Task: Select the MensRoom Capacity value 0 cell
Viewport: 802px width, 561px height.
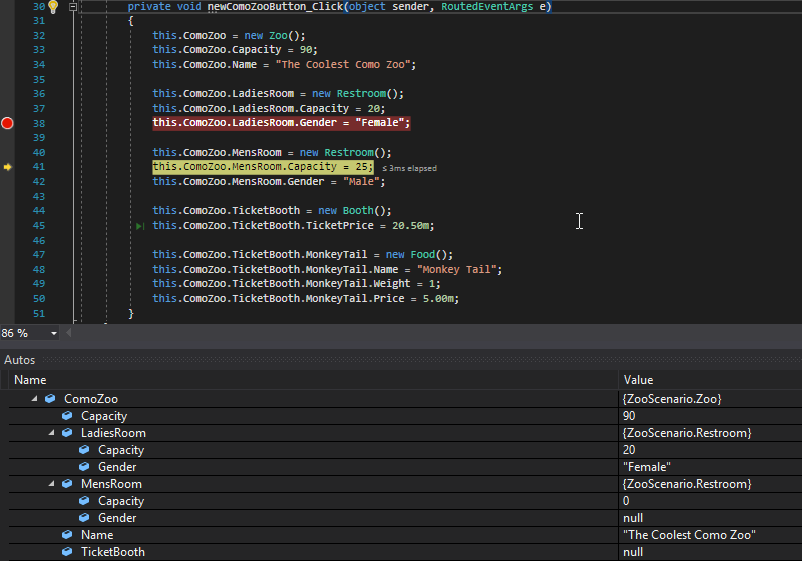Action: (x=626, y=501)
